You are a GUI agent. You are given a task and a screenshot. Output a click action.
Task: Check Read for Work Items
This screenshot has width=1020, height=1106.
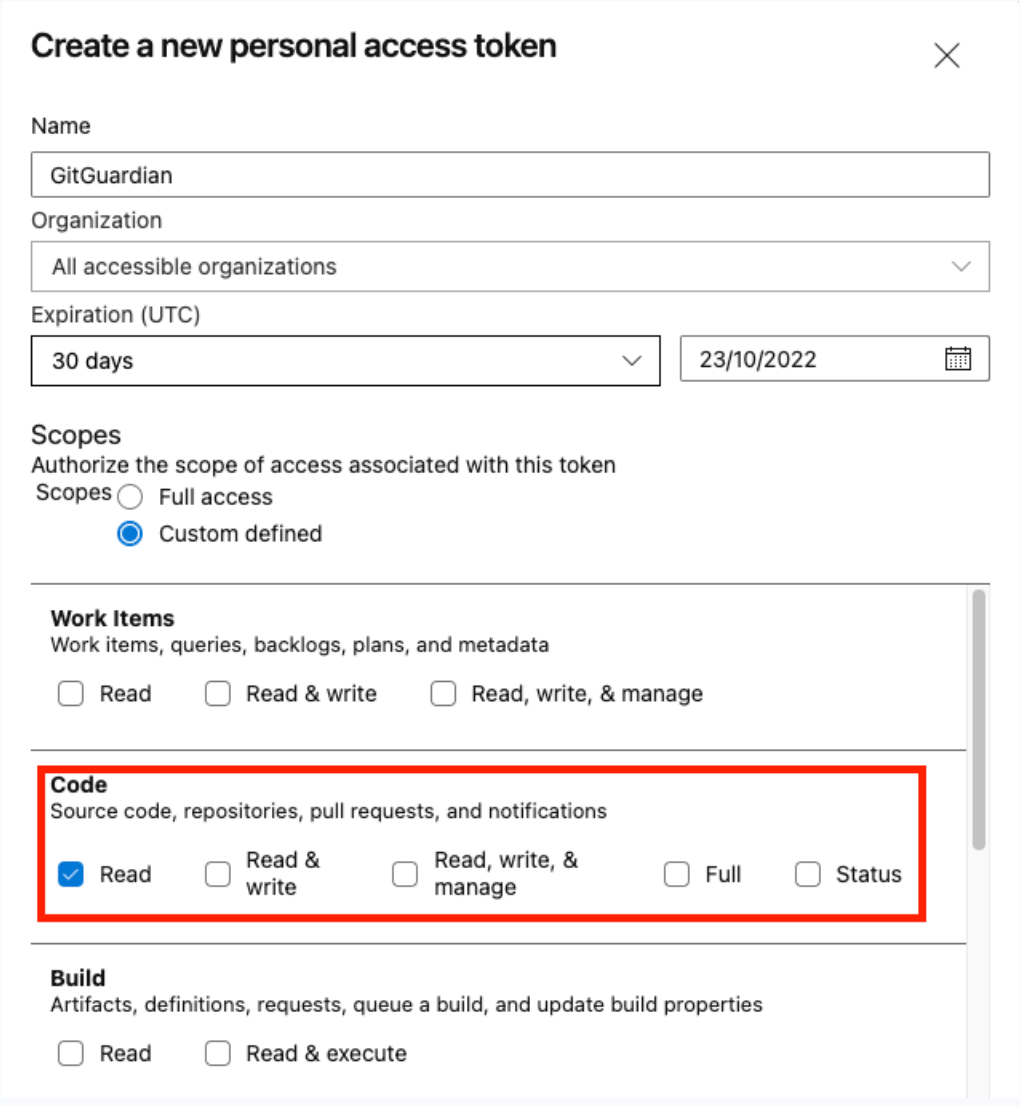click(x=70, y=692)
